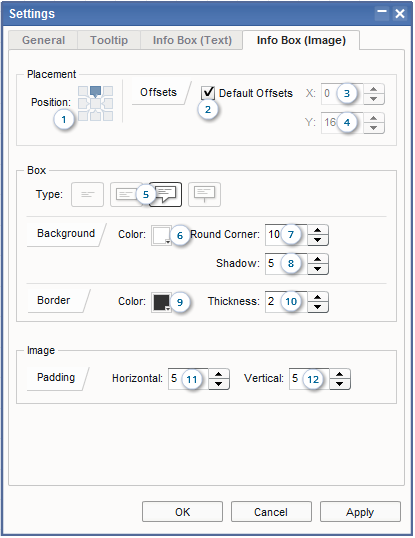Decrease the Shadow value

[x=318, y=269]
